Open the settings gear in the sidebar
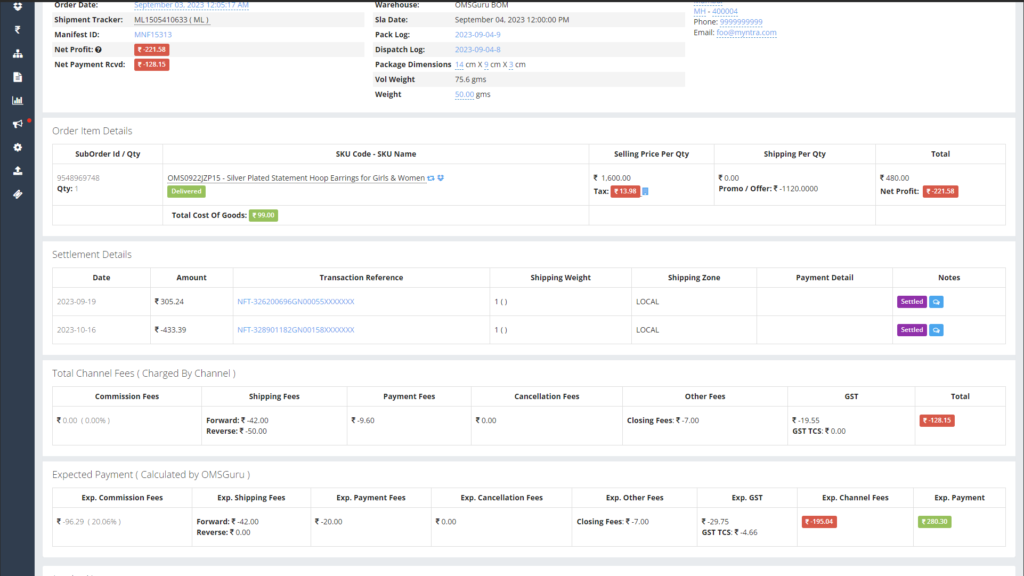The width and height of the screenshot is (1024, 576). coord(17,147)
